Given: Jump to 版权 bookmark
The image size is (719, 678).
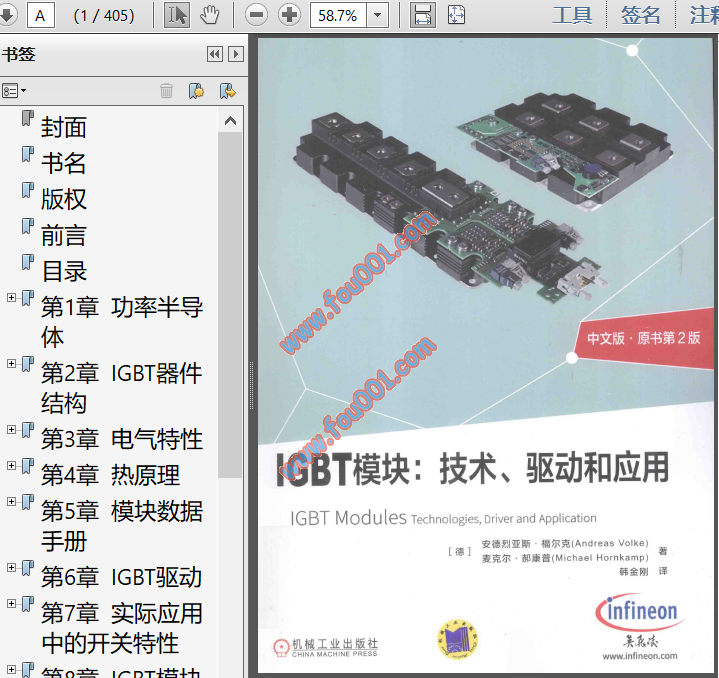Looking at the screenshot, I should [64, 199].
